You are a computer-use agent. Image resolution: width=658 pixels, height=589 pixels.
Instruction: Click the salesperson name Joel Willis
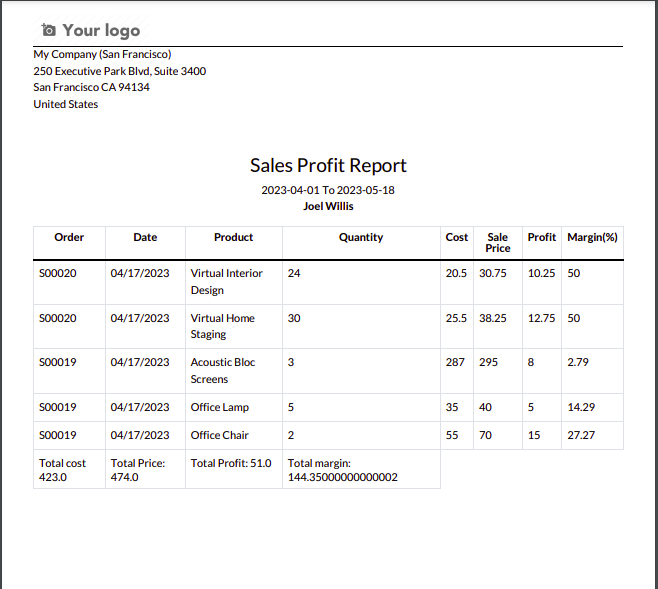tap(328, 206)
